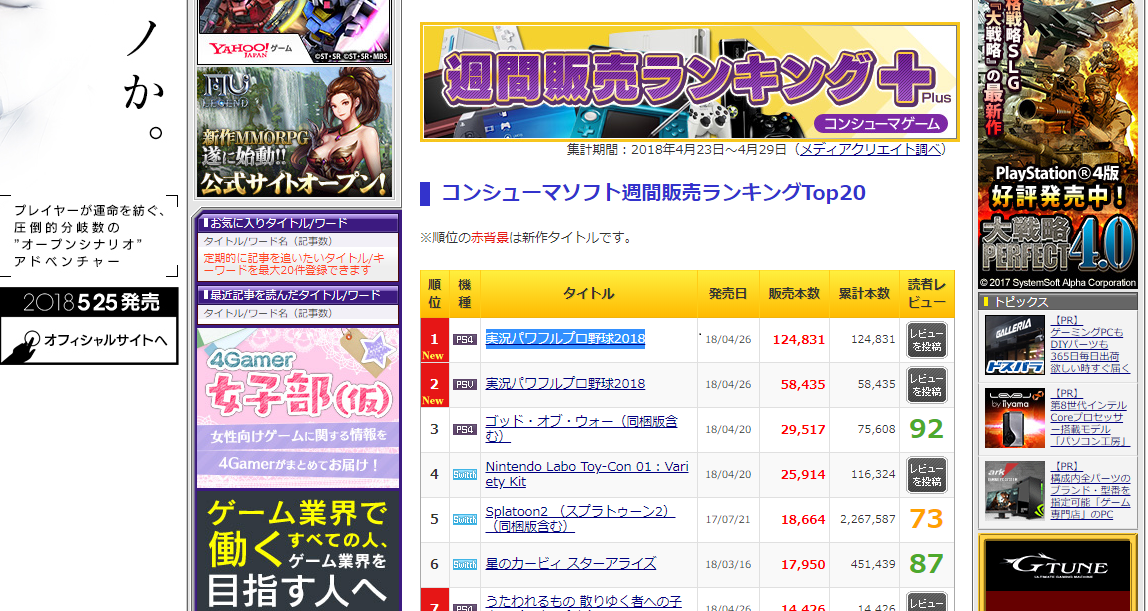Click cumulative total 116,324
The height and width of the screenshot is (611, 1148).
click(x=872, y=474)
